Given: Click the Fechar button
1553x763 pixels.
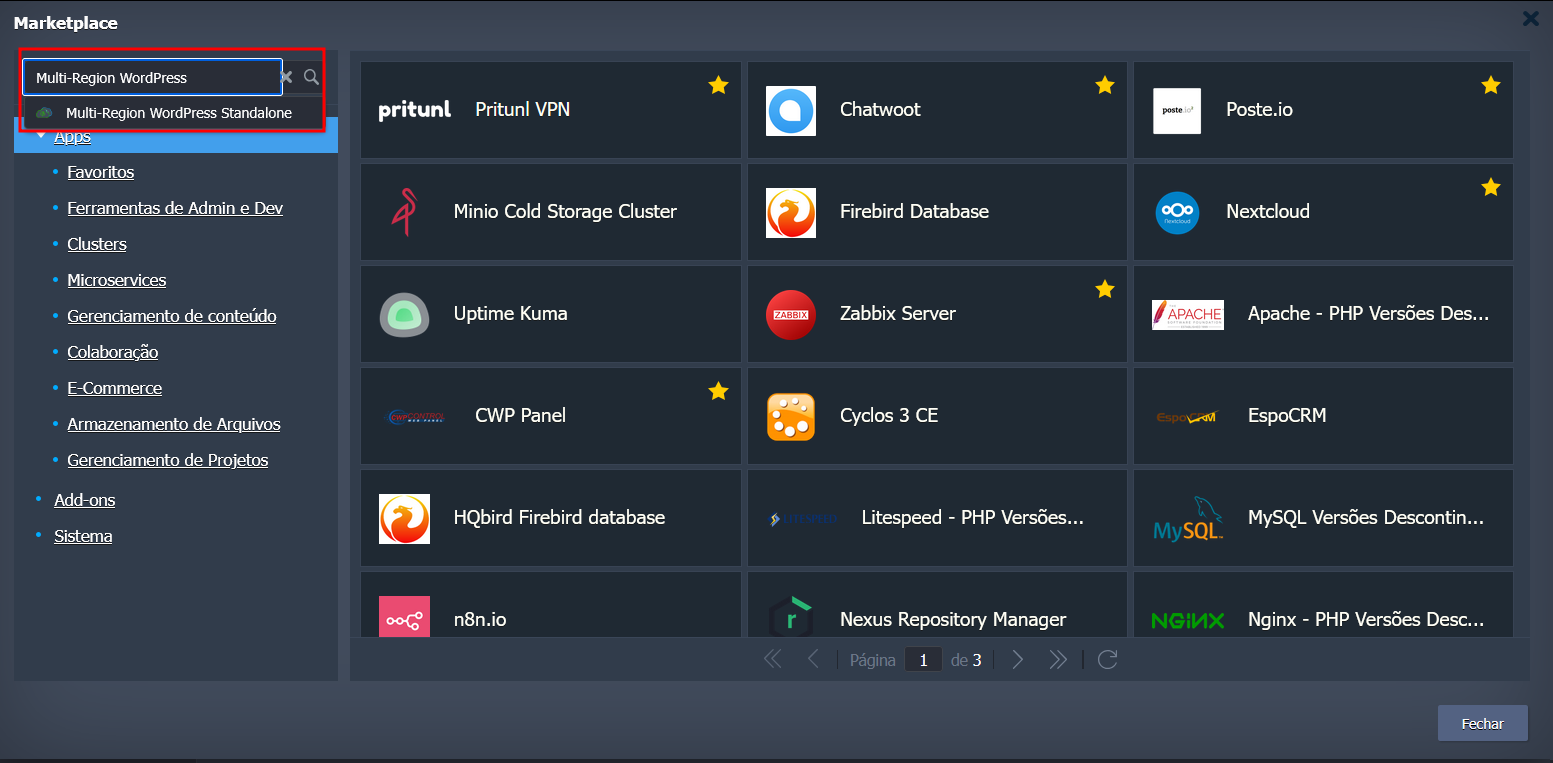Looking at the screenshot, I should 1482,723.
